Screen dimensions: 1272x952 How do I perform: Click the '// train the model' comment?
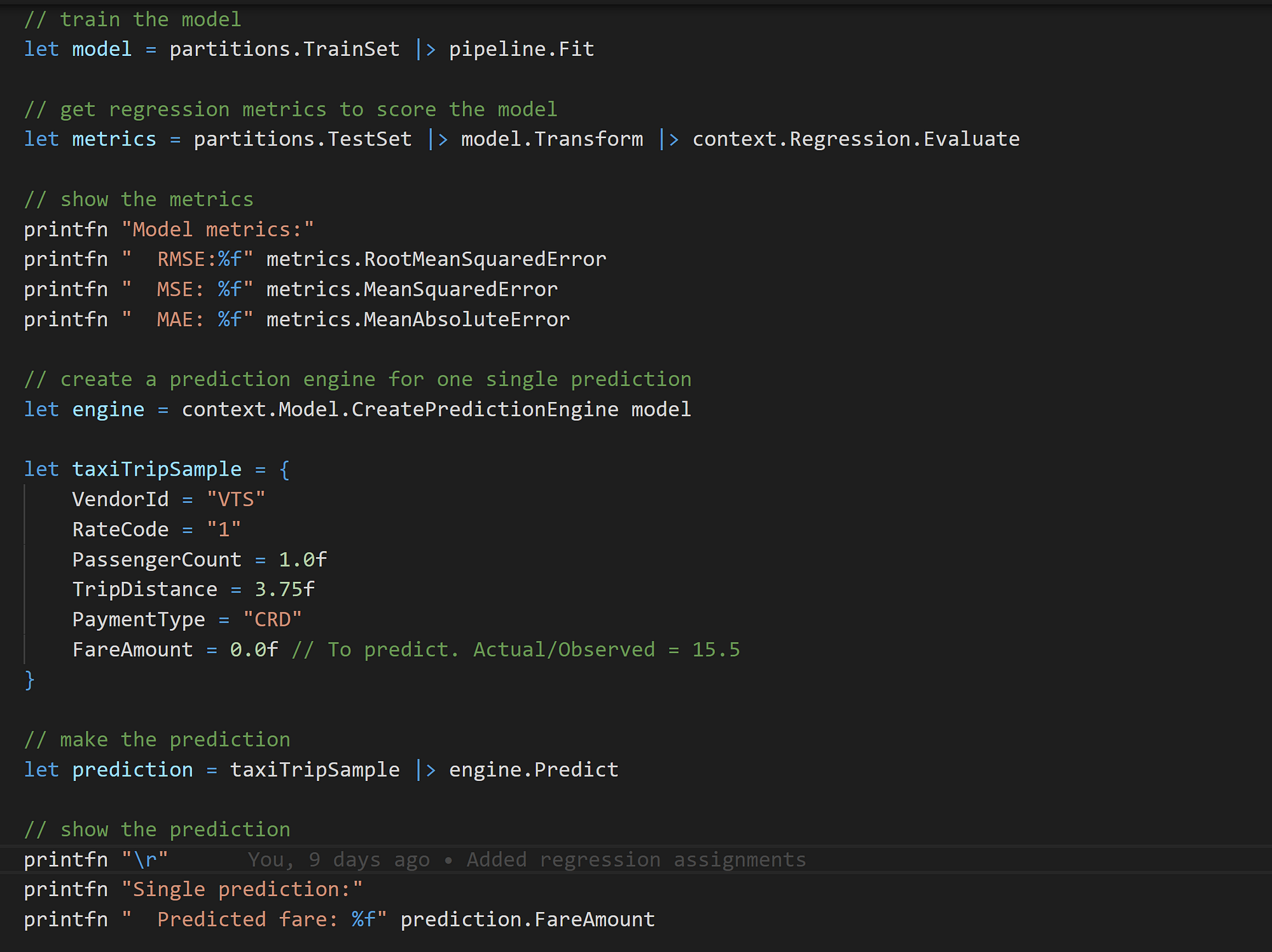(132, 20)
